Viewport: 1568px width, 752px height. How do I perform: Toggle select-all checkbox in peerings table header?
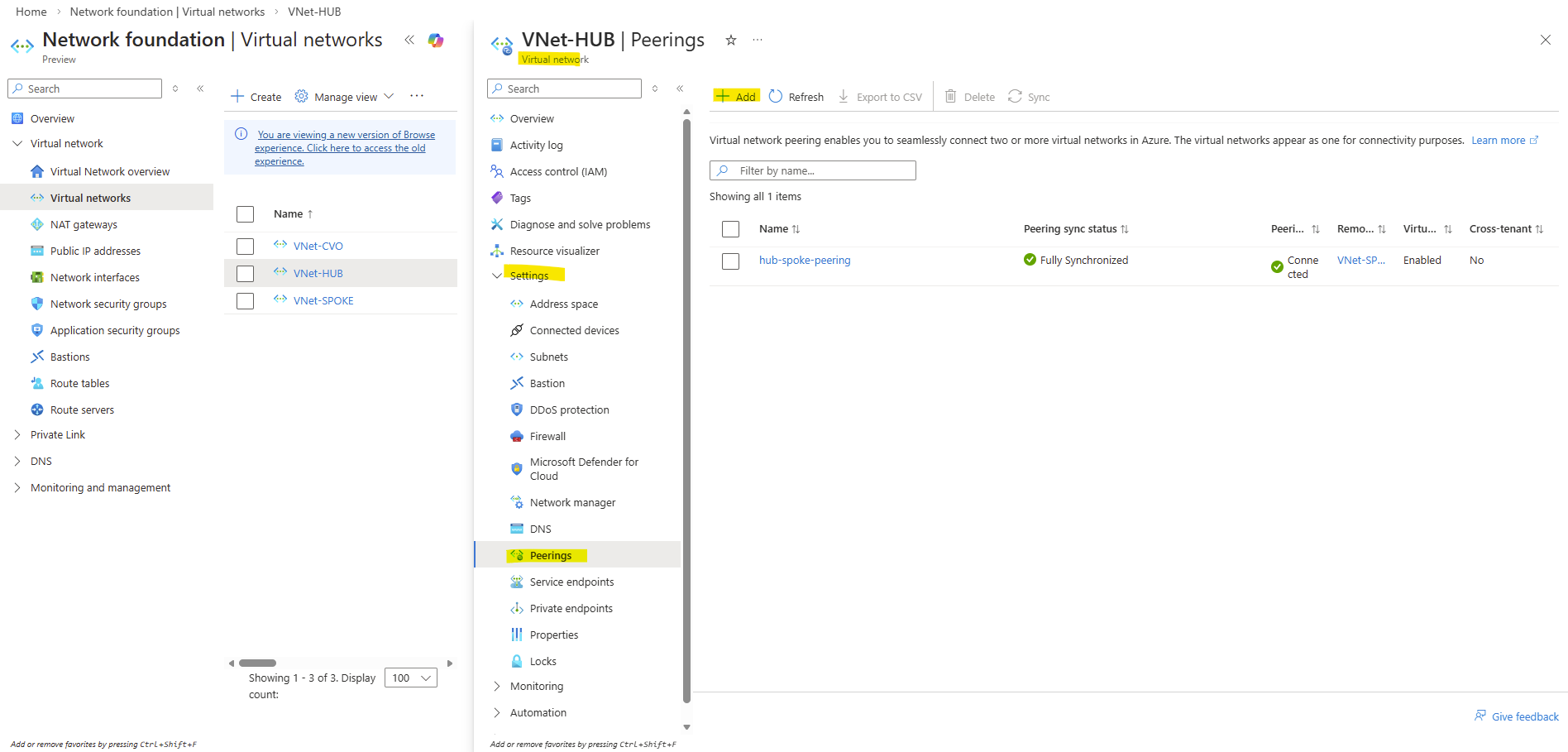click(x=730, y=229)
